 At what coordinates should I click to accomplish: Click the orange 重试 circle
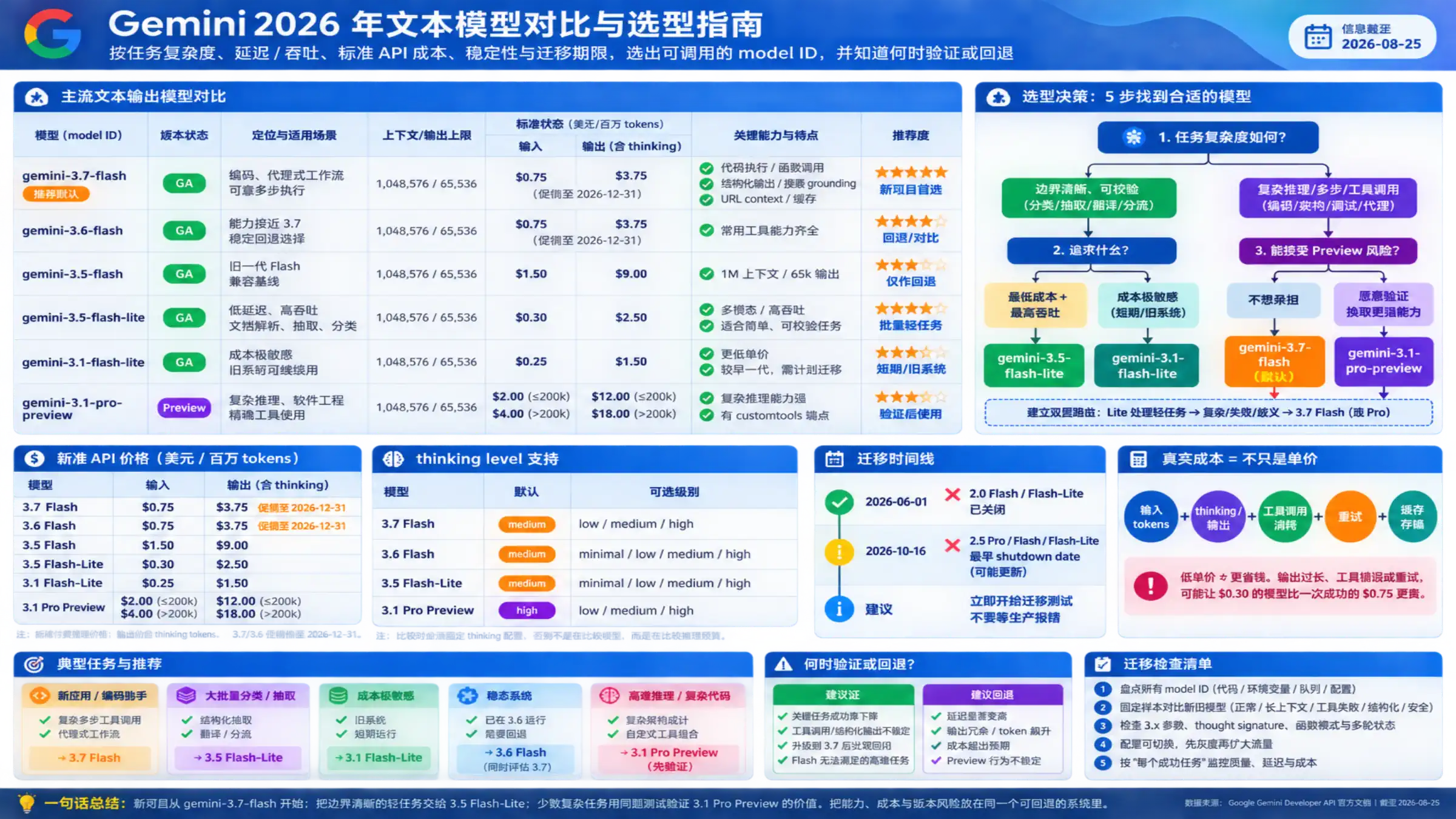(x=1350, y=517)
